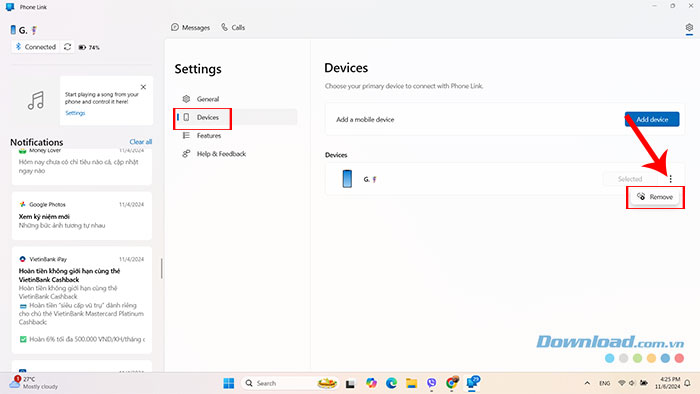Open the Settings gear icon
Screen dimensions: 700x394
tap(689, 28)
